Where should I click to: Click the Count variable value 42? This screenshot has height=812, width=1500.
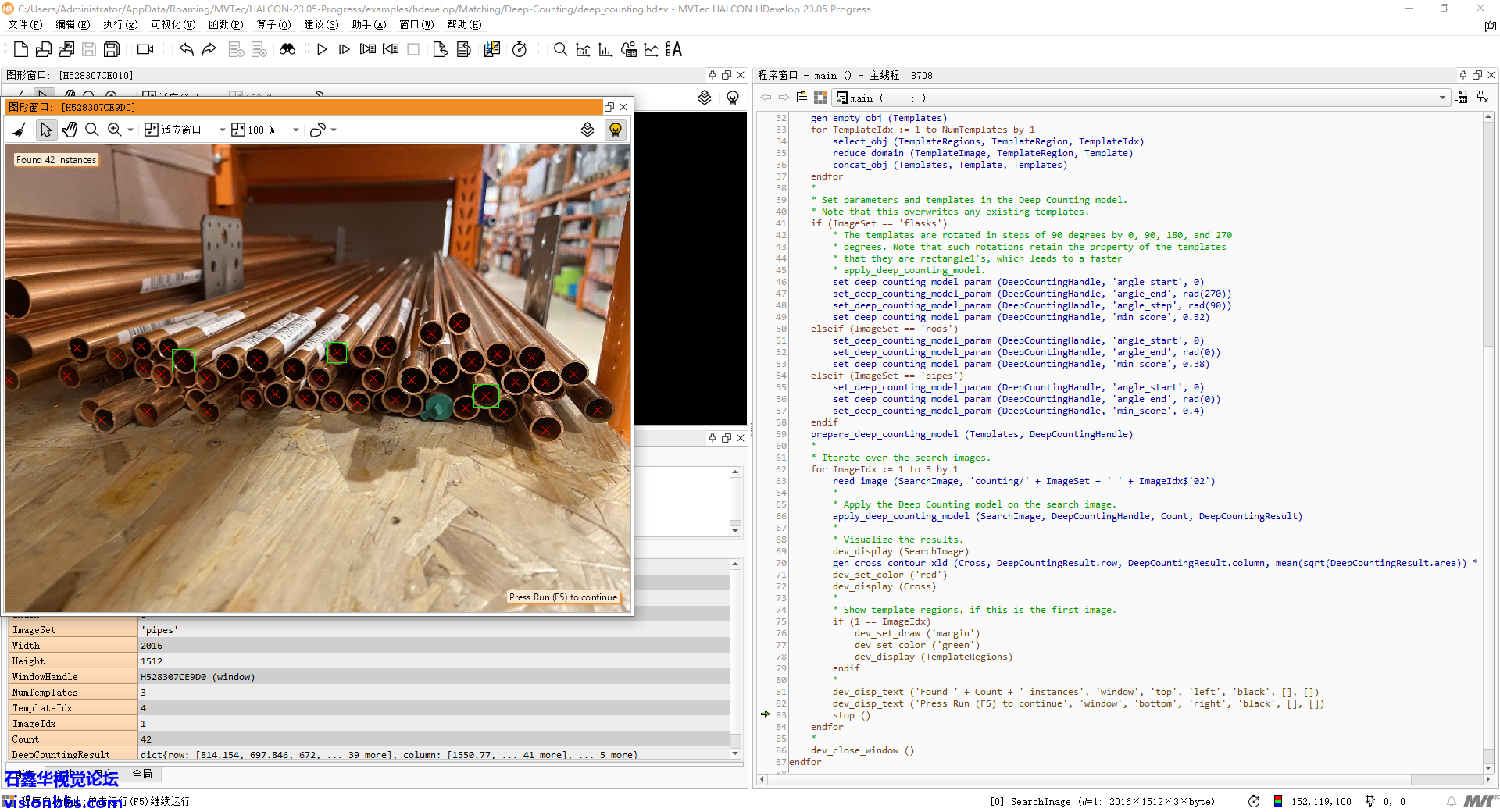click(146, 739)
